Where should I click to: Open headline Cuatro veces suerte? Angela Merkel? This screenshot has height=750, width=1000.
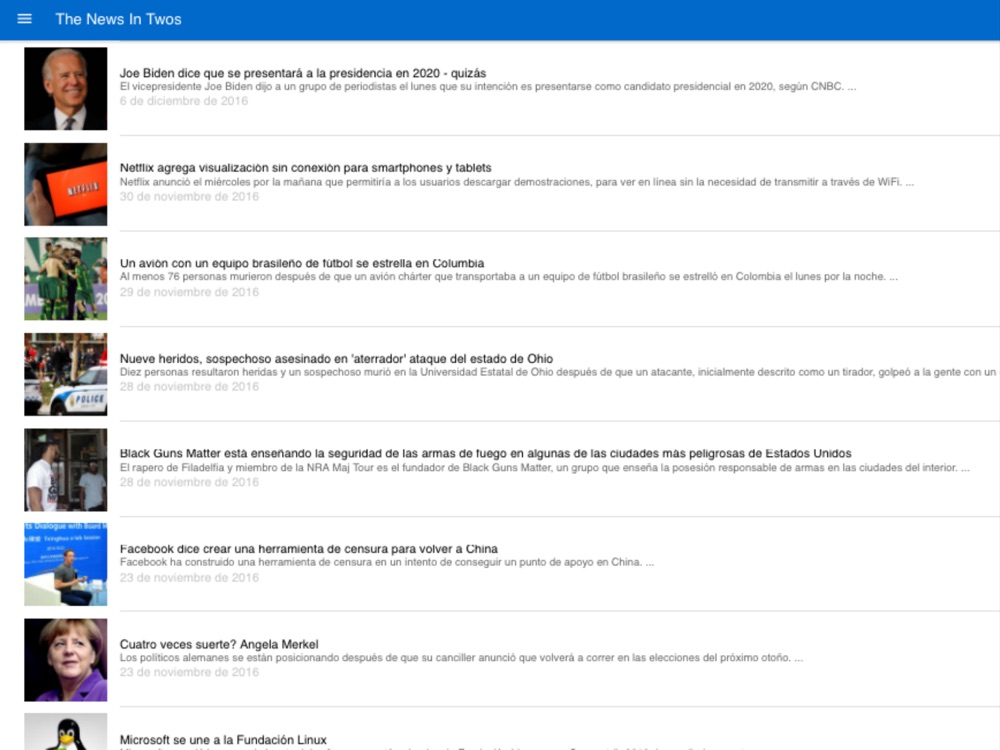pyautogui.click(x=219, y=644)
